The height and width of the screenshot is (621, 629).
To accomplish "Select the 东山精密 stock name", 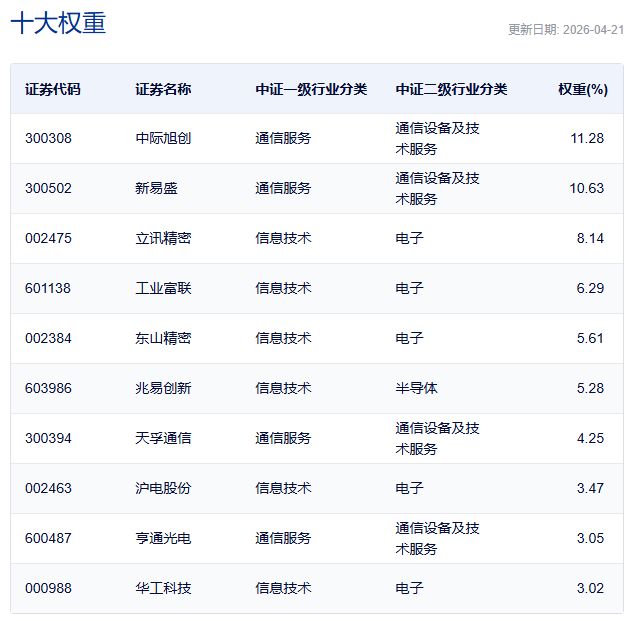I will point(163,338).
